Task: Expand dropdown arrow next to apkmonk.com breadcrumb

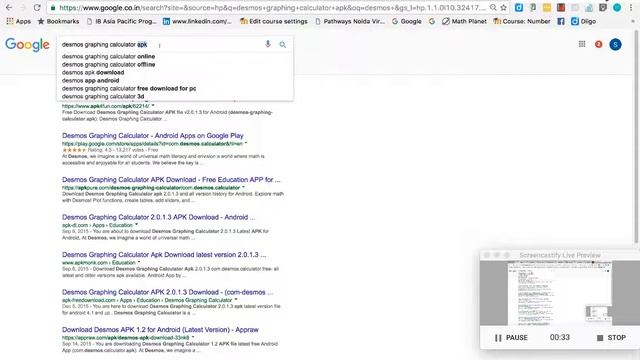Action: click(139, 262)
